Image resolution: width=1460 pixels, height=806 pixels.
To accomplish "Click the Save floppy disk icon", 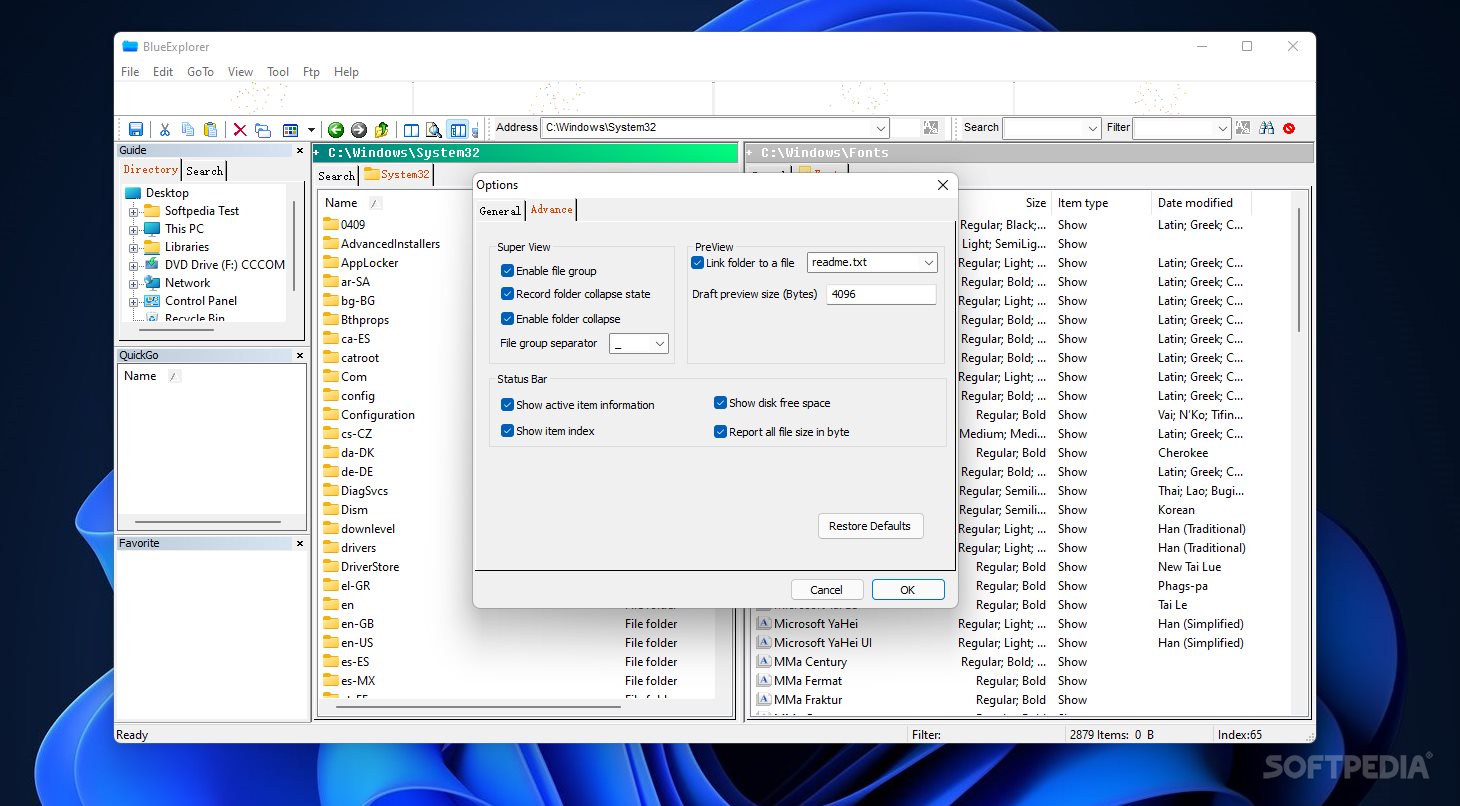I will tap(136, 129).
